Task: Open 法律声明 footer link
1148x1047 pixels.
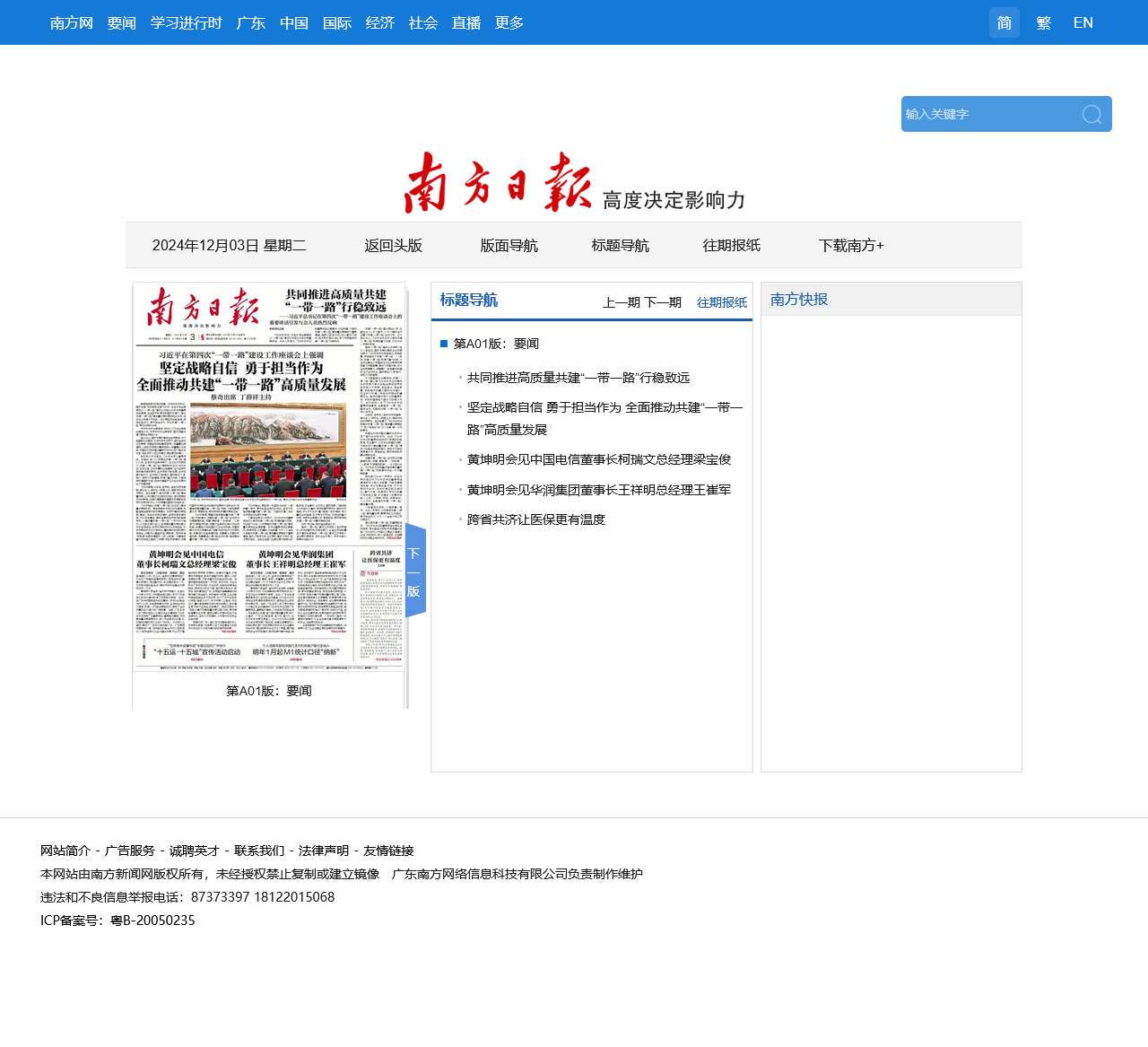Action: pyautogui.click(x=324, y=851)
